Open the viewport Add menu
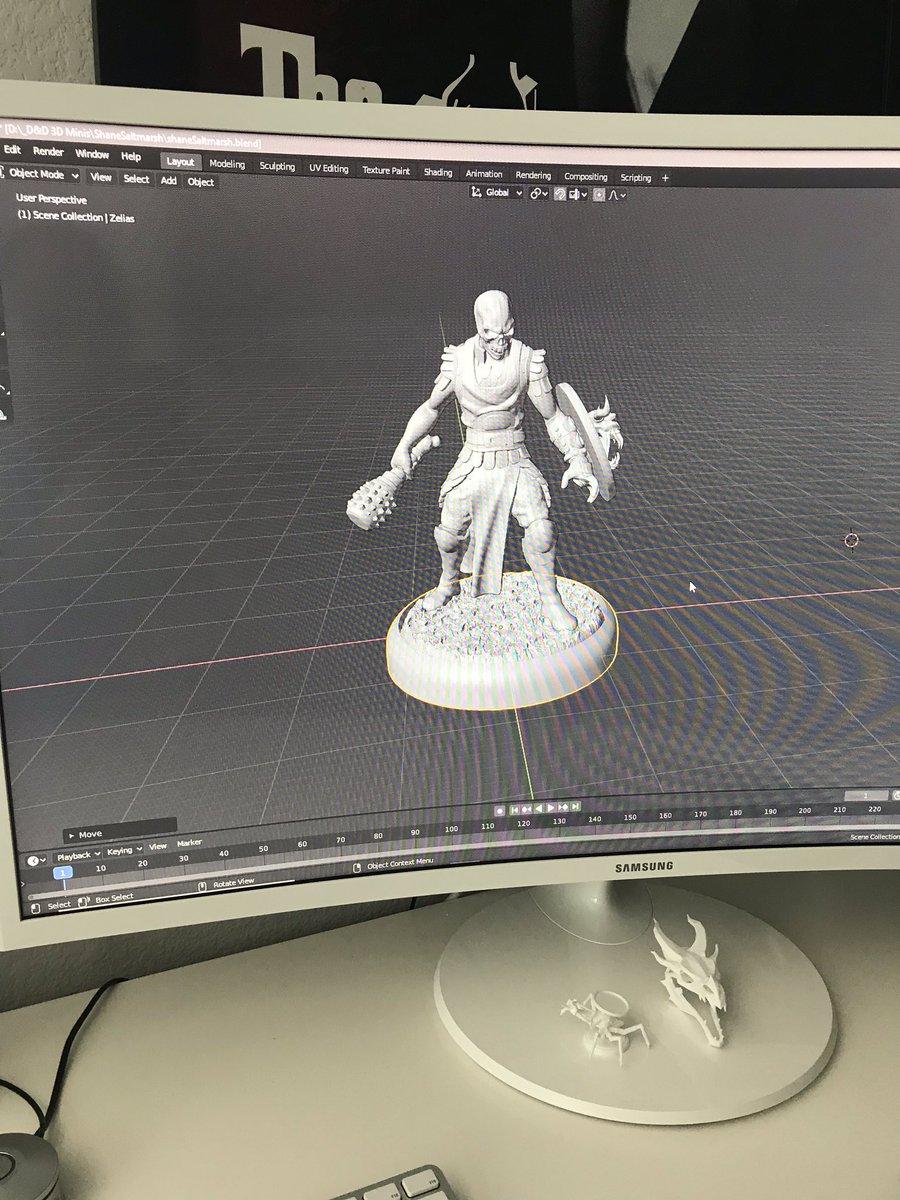Screen dimensions: 900x1200 click(168, 181)
